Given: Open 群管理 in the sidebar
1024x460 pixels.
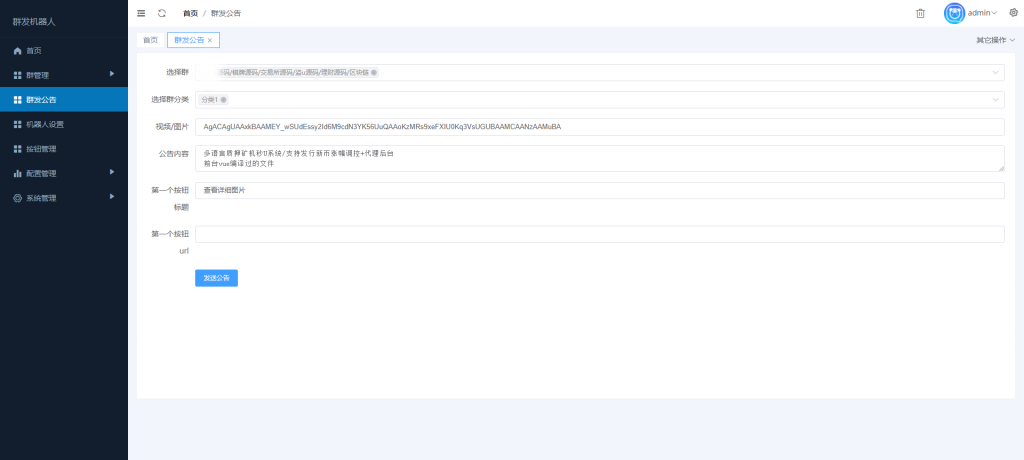Looking at the screenshot, I should click(x=64, y=75).
